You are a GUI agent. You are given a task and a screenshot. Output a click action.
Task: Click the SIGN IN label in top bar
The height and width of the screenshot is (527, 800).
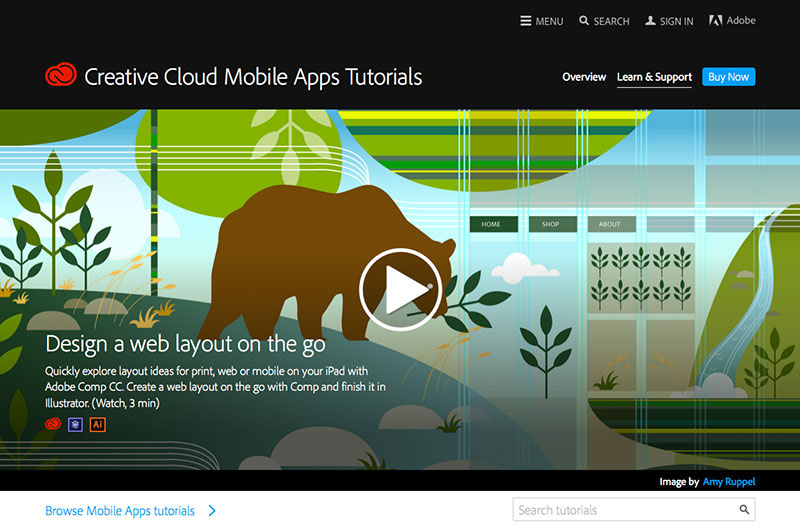coord(677,21)
